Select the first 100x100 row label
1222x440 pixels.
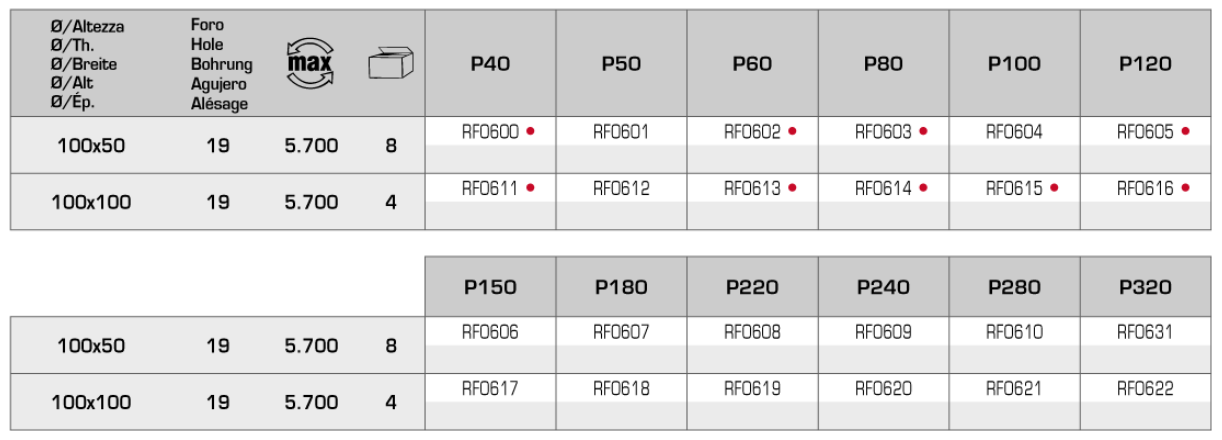[91, 202]
